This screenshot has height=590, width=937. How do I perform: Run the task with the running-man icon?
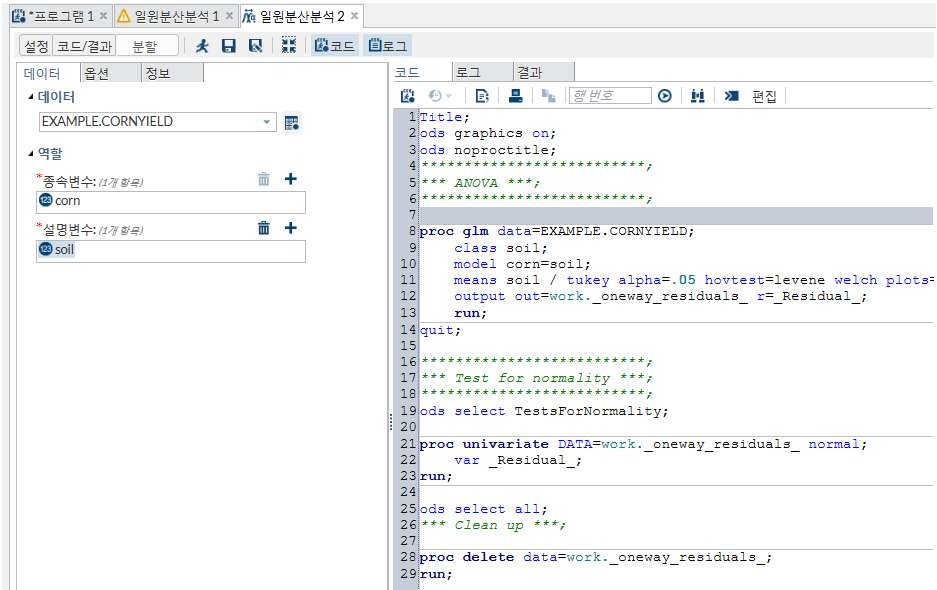click(x=203, y=46)
